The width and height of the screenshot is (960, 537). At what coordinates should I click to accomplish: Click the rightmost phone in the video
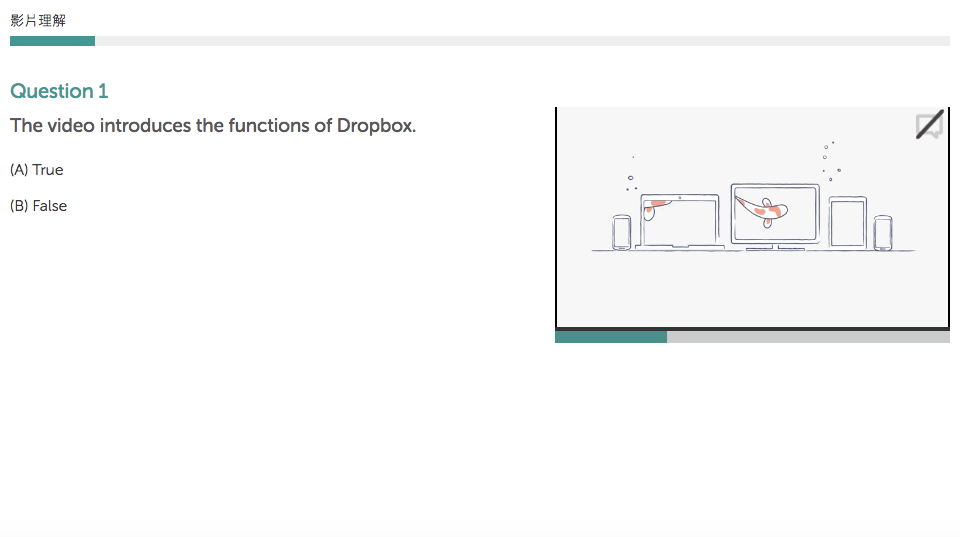click(x=882, y=233)
